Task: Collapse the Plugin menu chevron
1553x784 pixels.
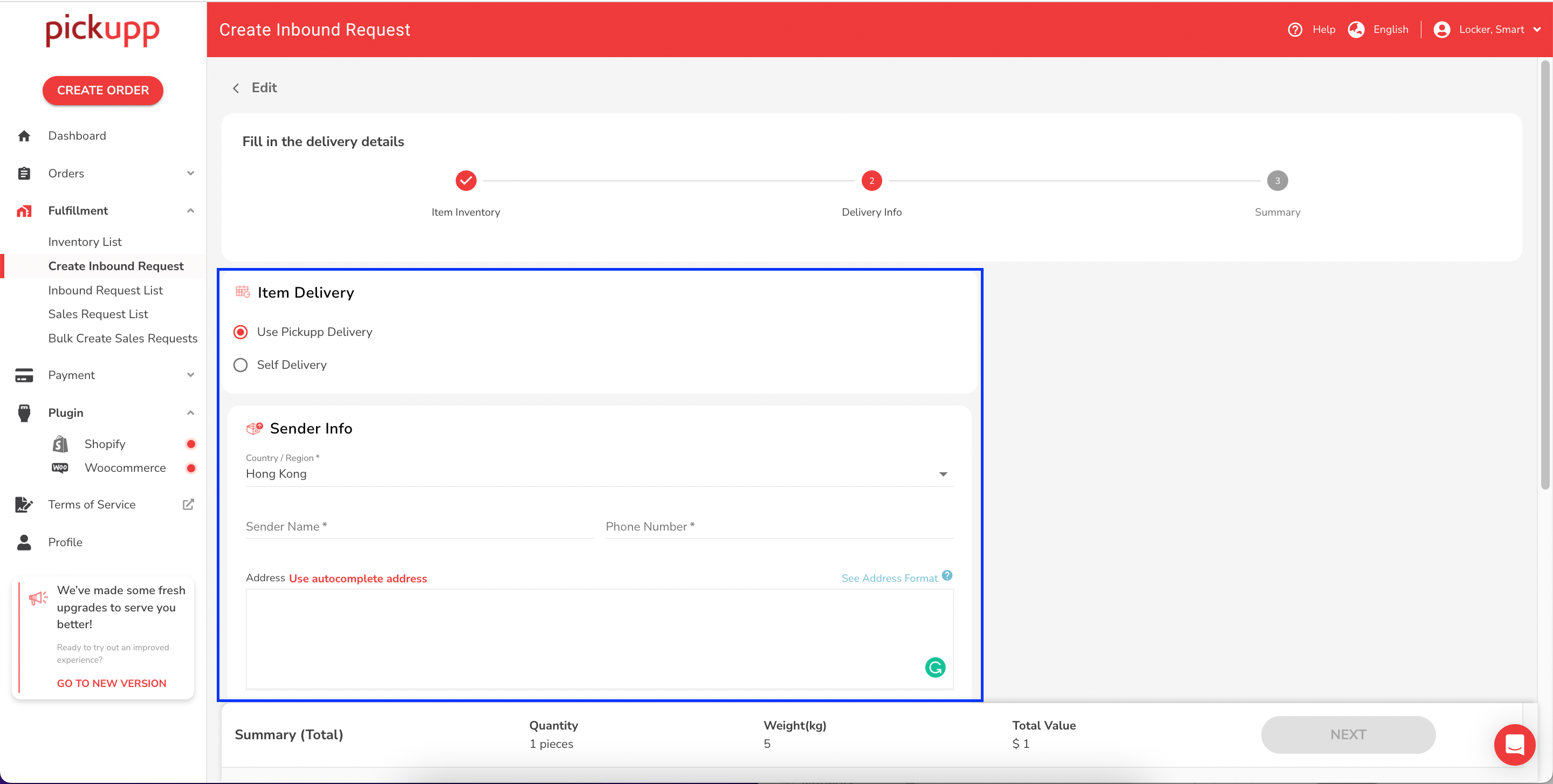Action: (x=190, y=413)
